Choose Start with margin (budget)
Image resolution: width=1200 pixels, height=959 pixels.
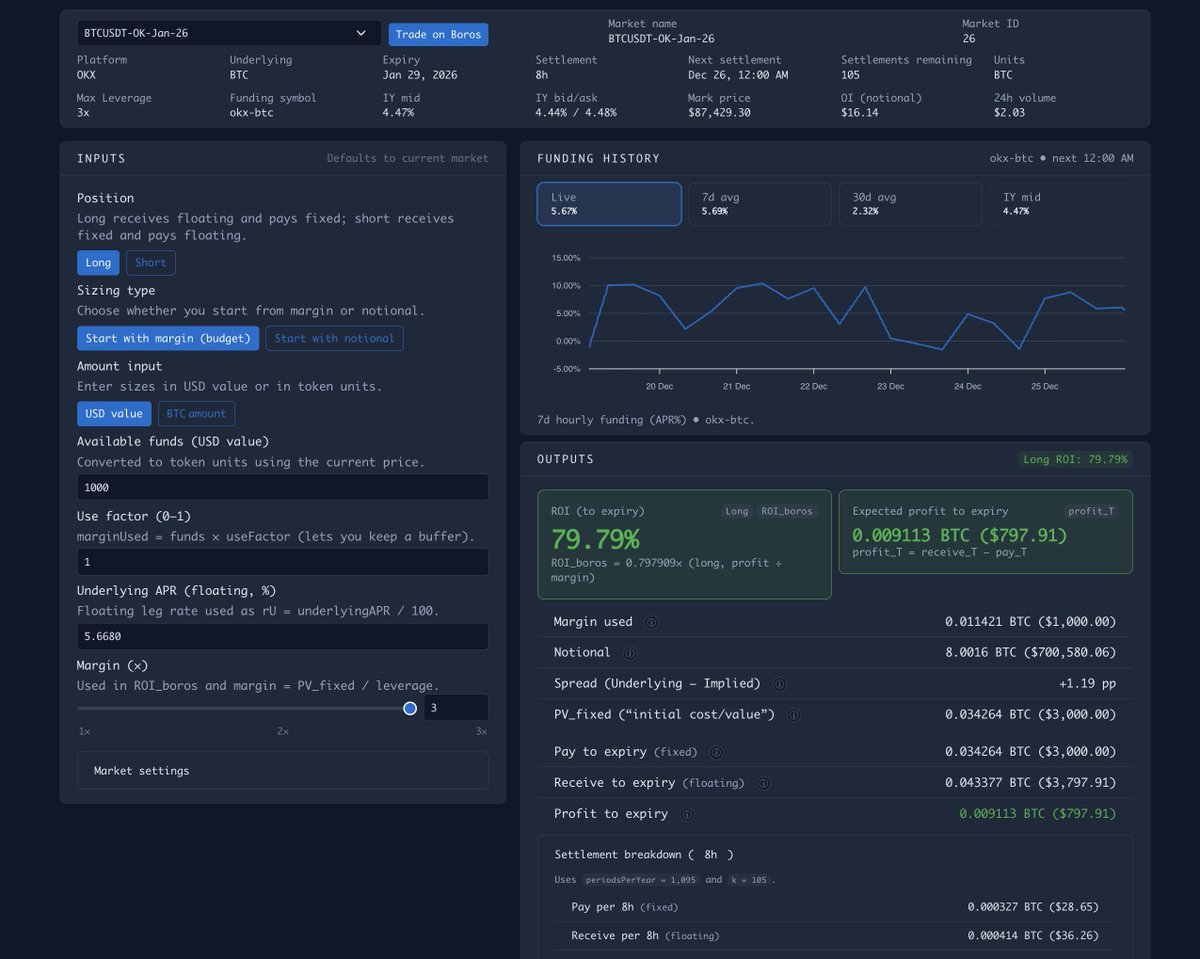pos(168,338)
